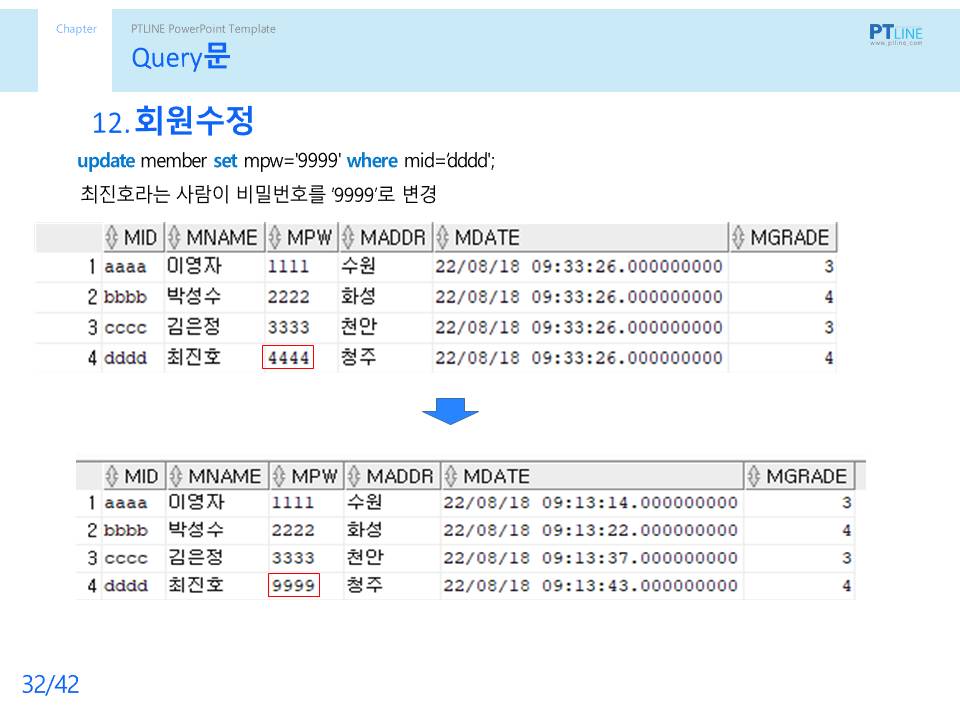Click sort icon beside MGRADE in after-update table
Screen dimensions: 960x720
click(x=754, y=476)
